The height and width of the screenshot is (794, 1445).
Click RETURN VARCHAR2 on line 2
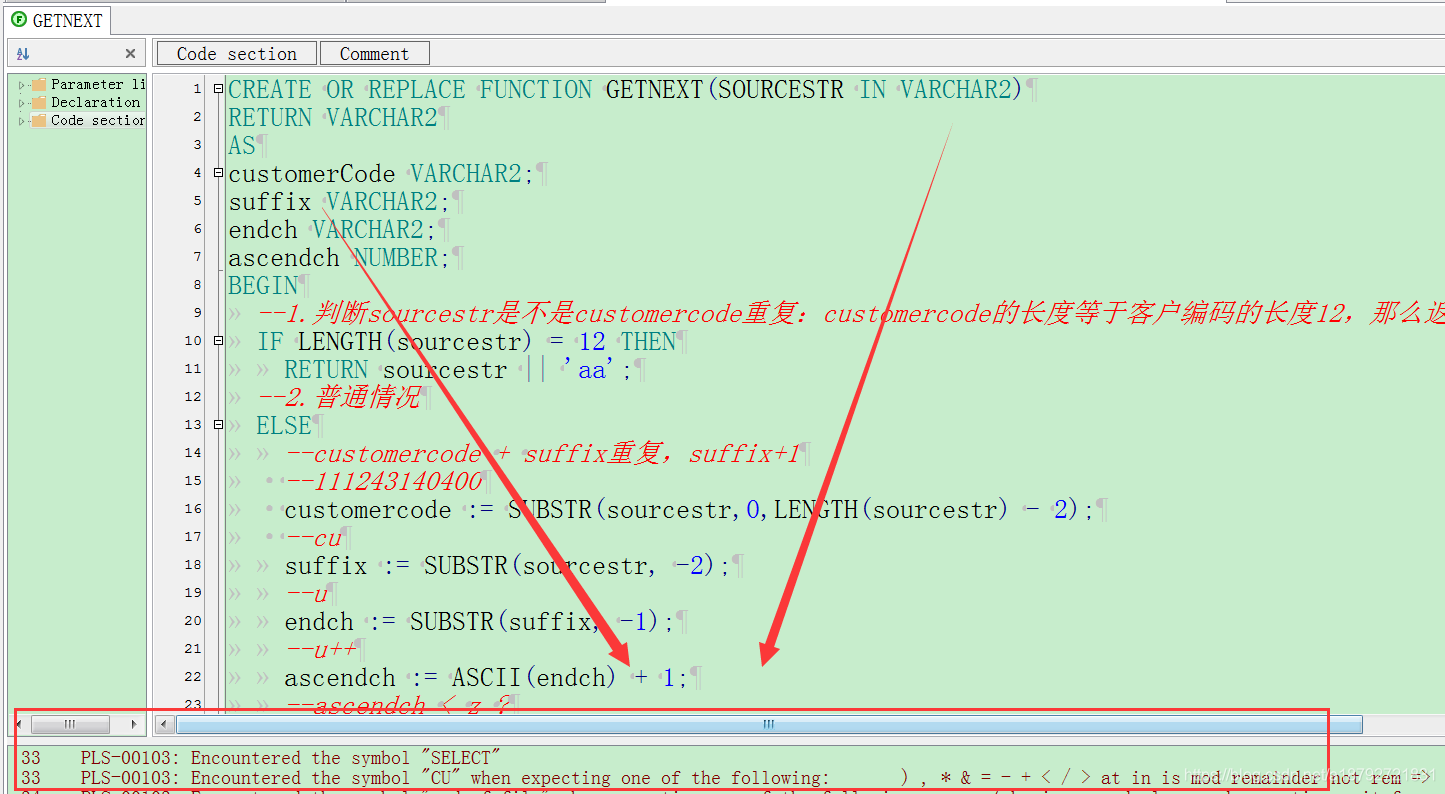point(333,118)
